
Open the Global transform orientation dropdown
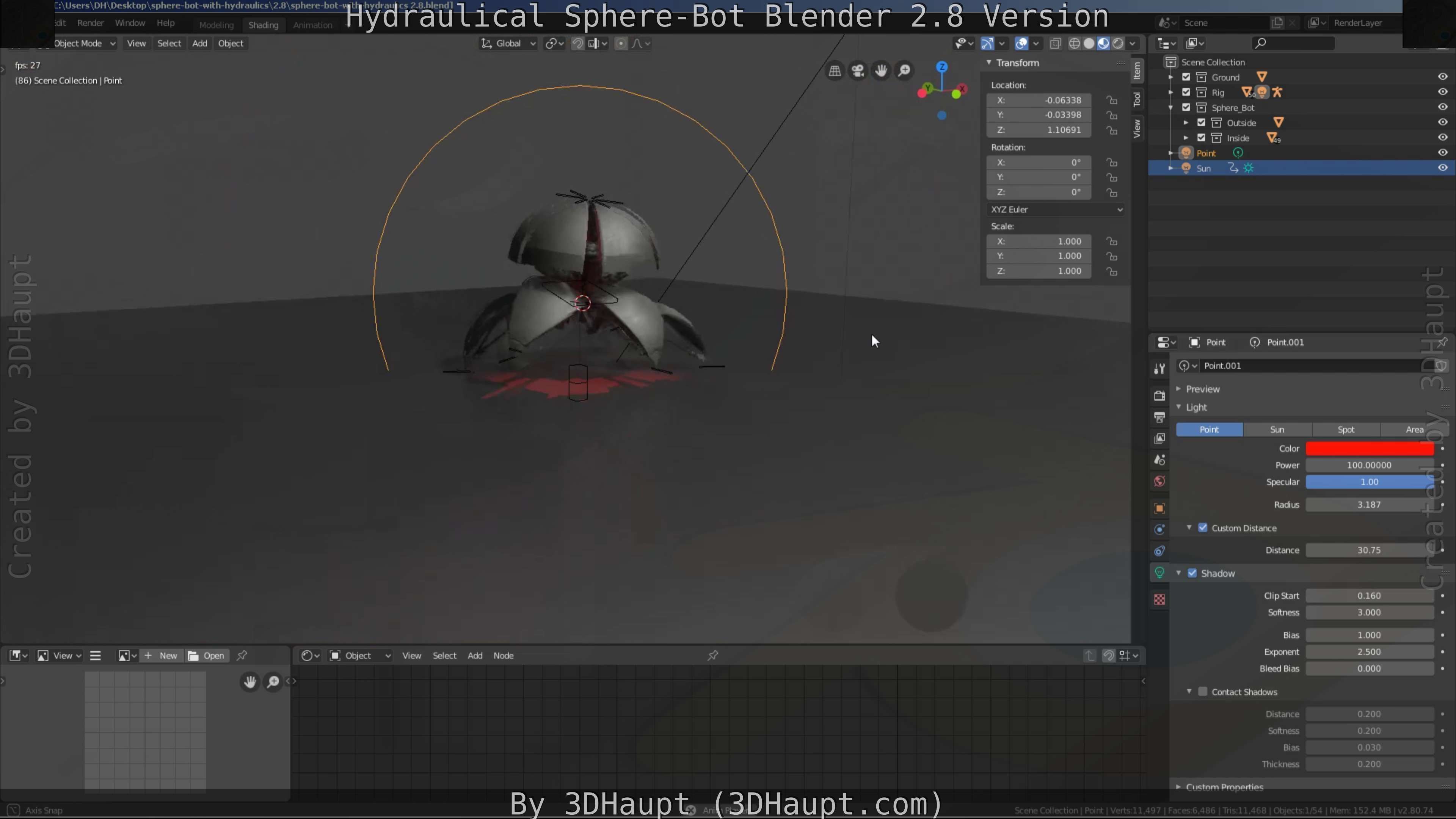508,44
